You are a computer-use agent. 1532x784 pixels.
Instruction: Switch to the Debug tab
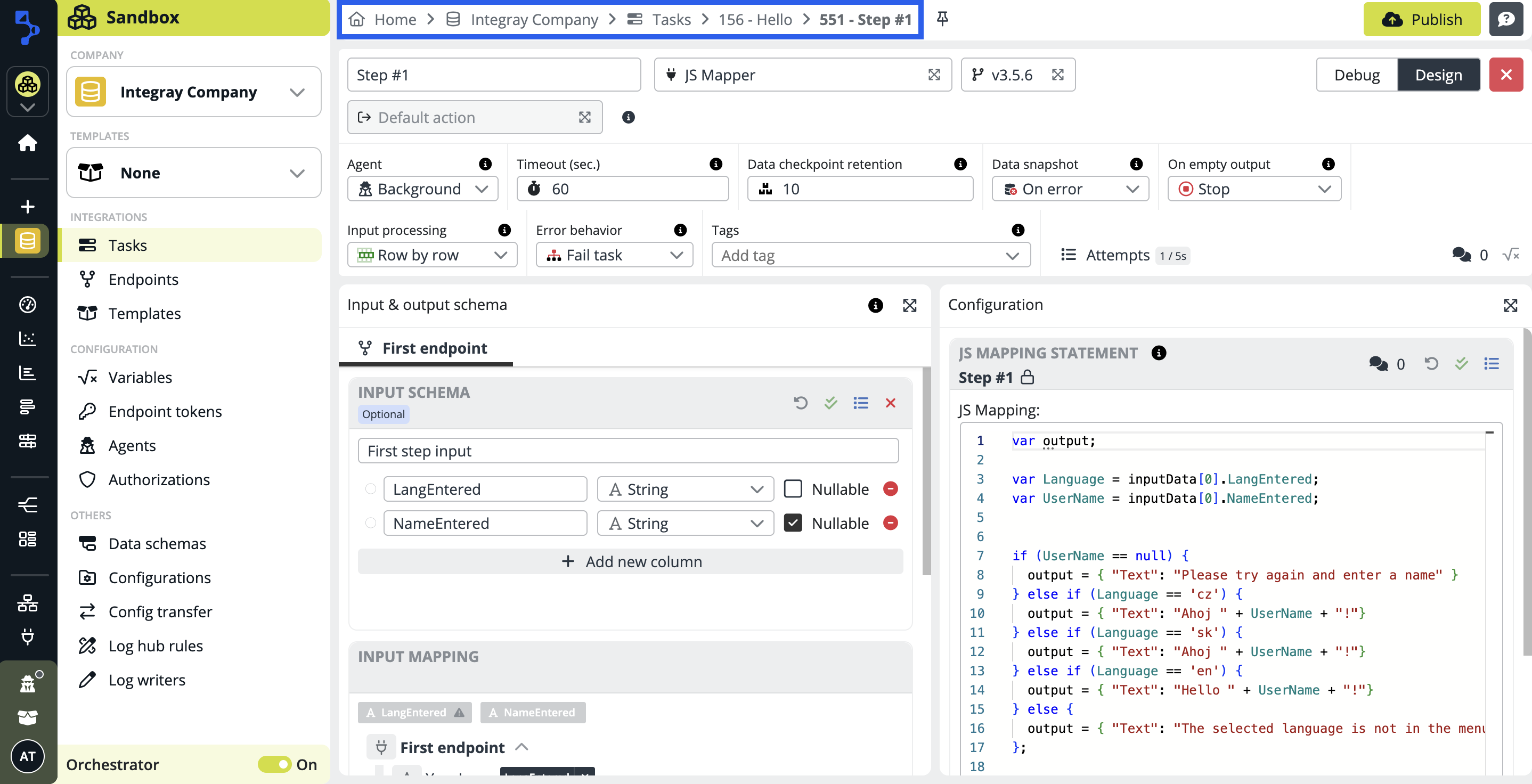coord(1356,75)
